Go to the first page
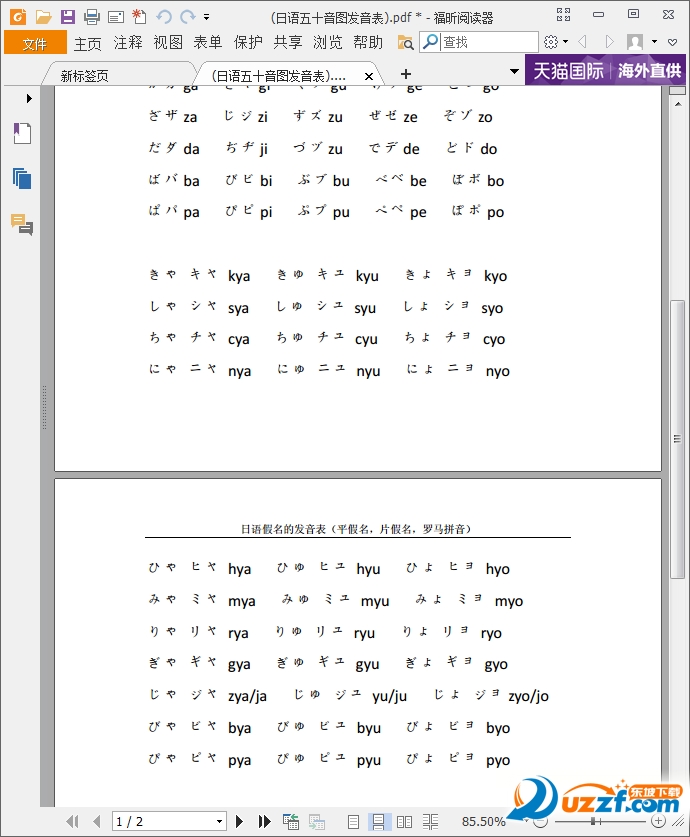This screenshot has height=837, width=690. coord(72,821)
